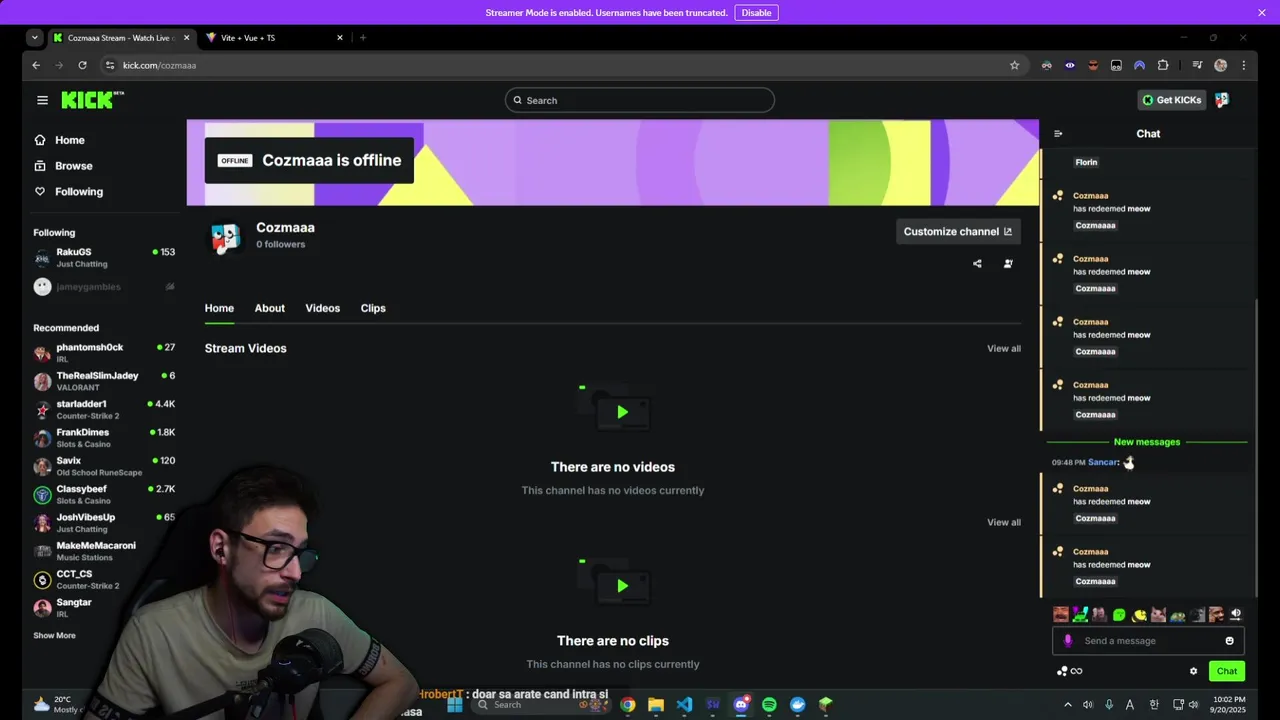Click the sound volume emote icon
This screenshot has width=1280, height=720.
click(x=1235, y=615)
